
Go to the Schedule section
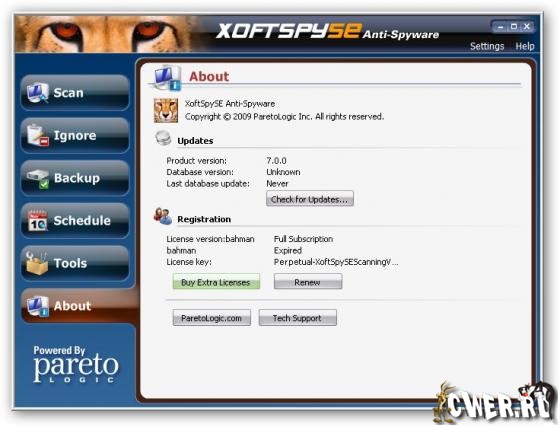[x=75, y=220]
